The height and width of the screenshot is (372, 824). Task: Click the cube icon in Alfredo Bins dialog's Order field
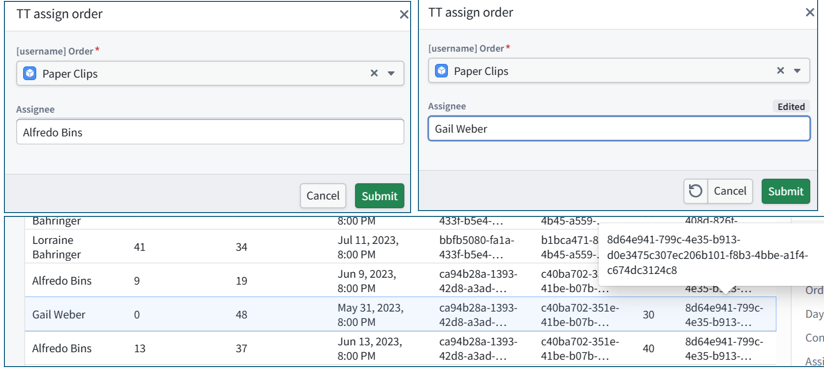29,74
